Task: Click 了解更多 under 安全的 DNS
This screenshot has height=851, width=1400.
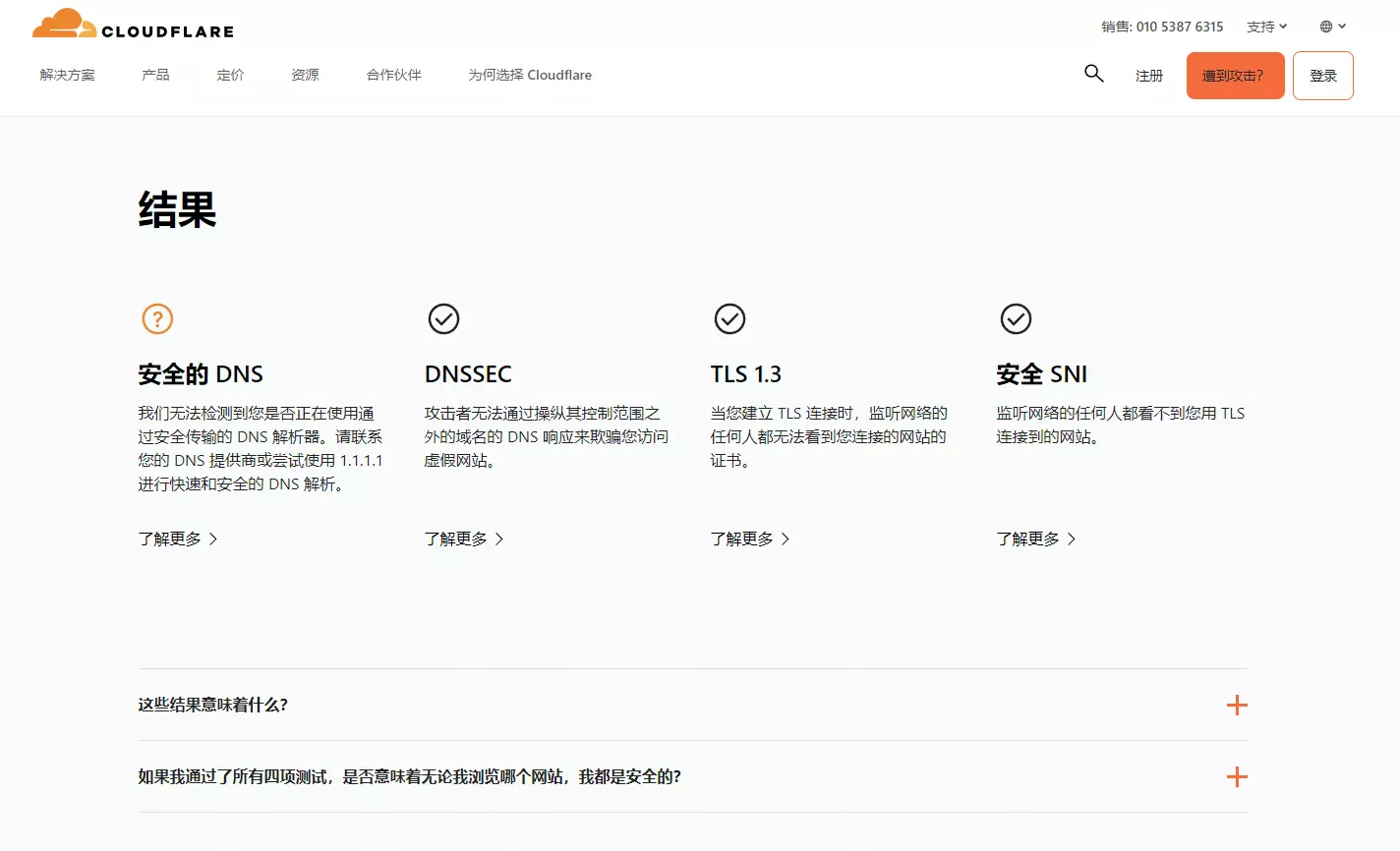Action: [x=170, y=539]
